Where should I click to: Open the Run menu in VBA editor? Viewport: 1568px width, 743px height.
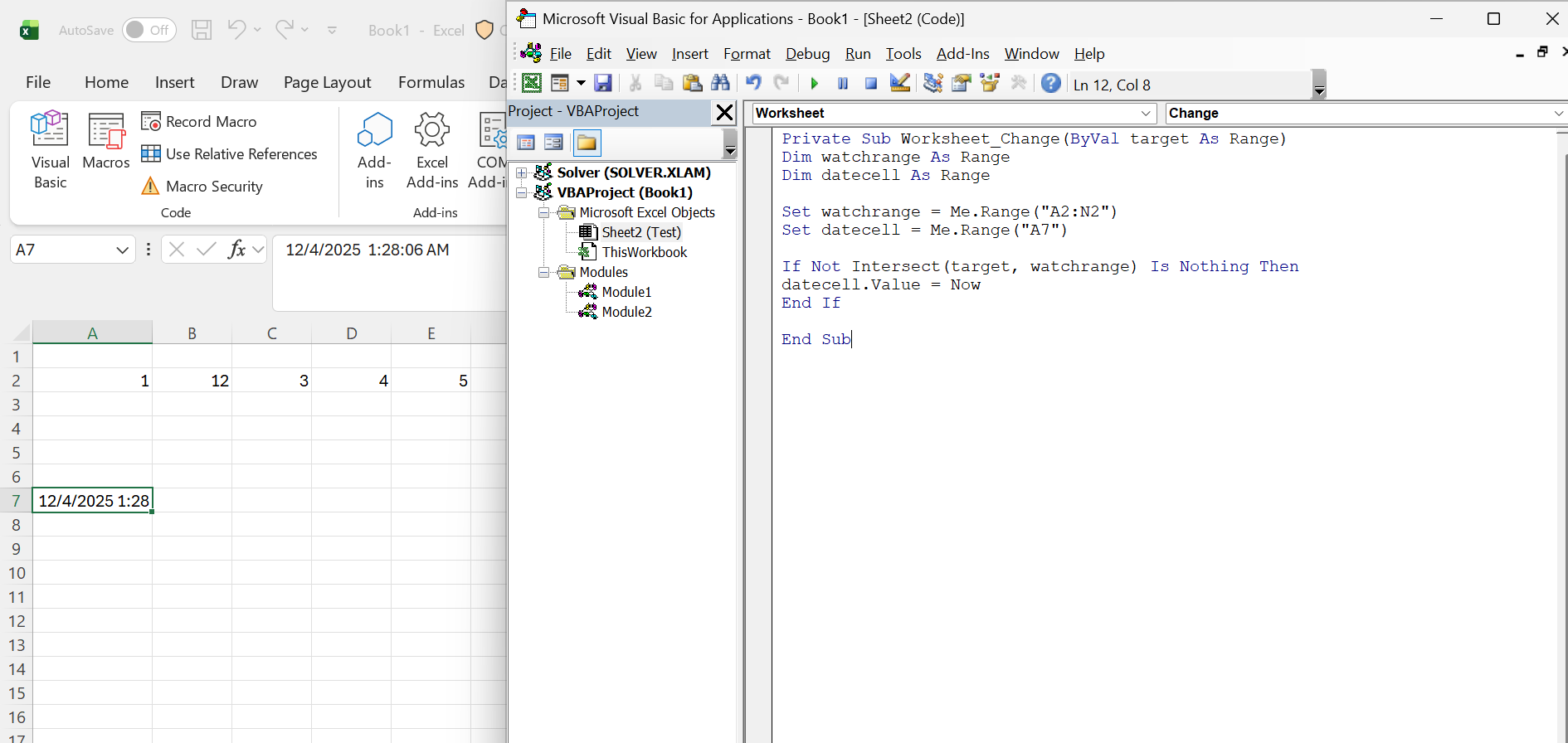[x=858, y=54]
